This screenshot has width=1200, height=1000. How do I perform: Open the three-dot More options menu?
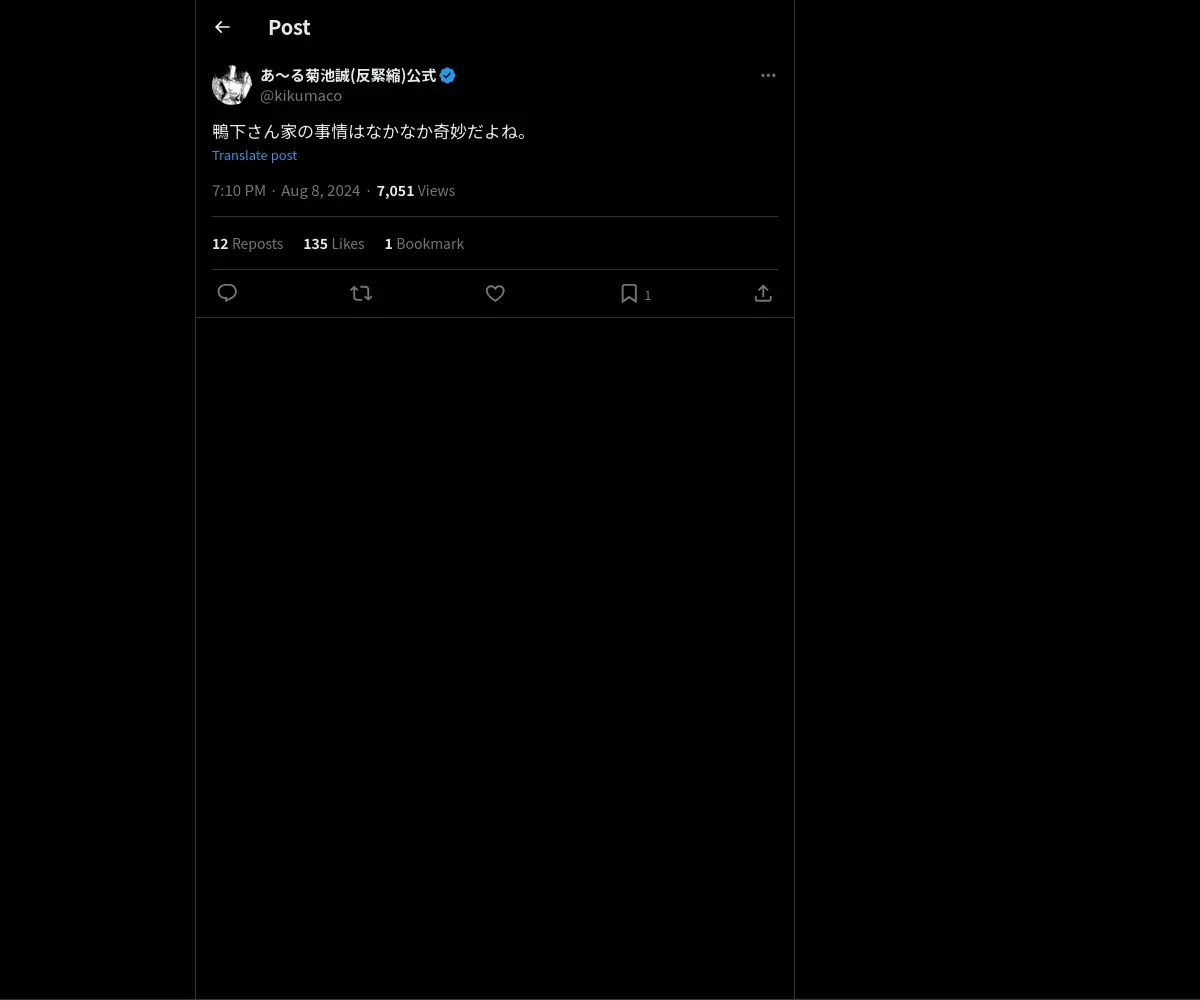768,75
